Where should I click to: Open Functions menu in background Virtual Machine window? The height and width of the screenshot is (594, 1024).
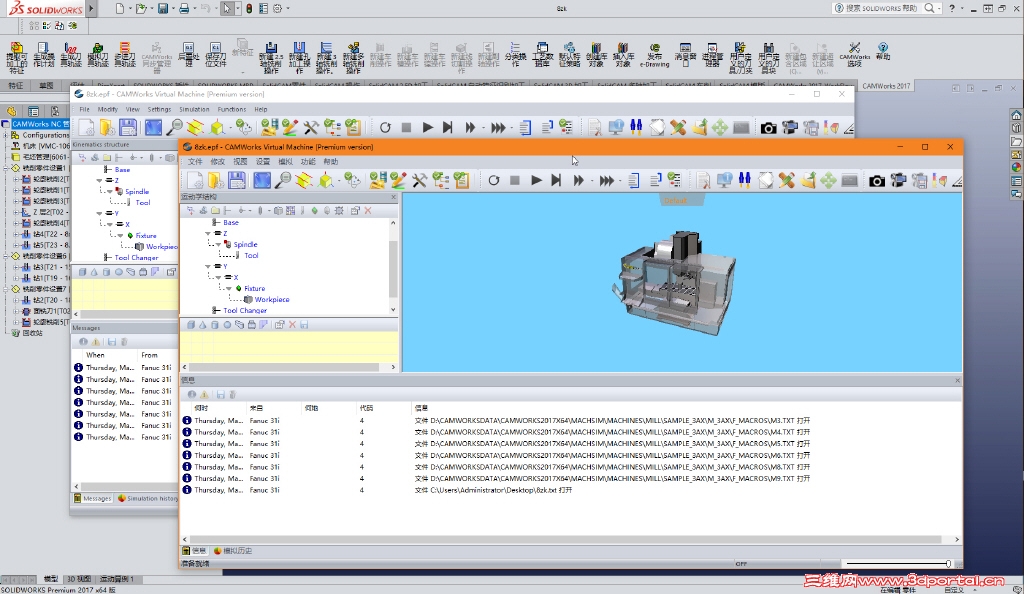click(232, 110)
